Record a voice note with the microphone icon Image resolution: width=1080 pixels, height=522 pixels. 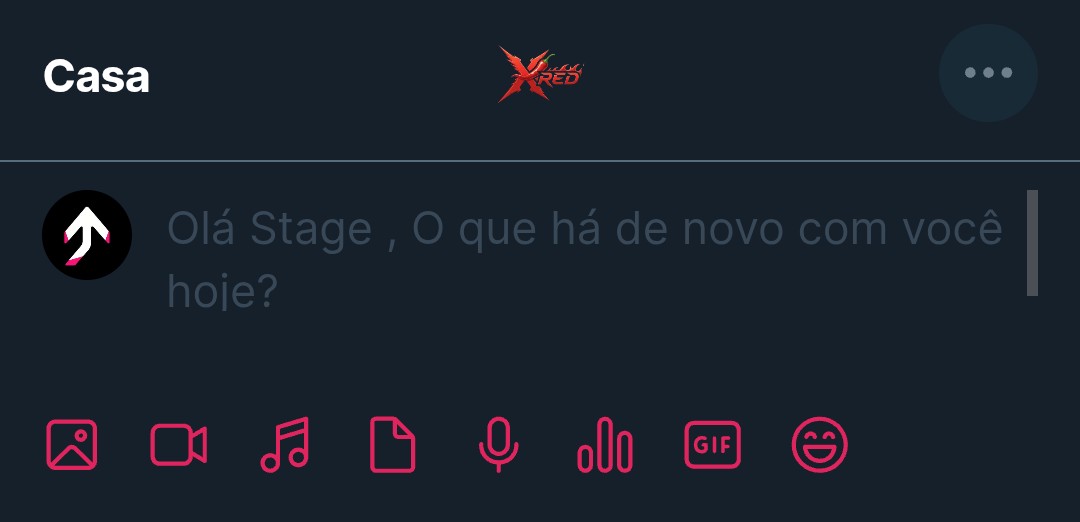click(x=499, y=445)
